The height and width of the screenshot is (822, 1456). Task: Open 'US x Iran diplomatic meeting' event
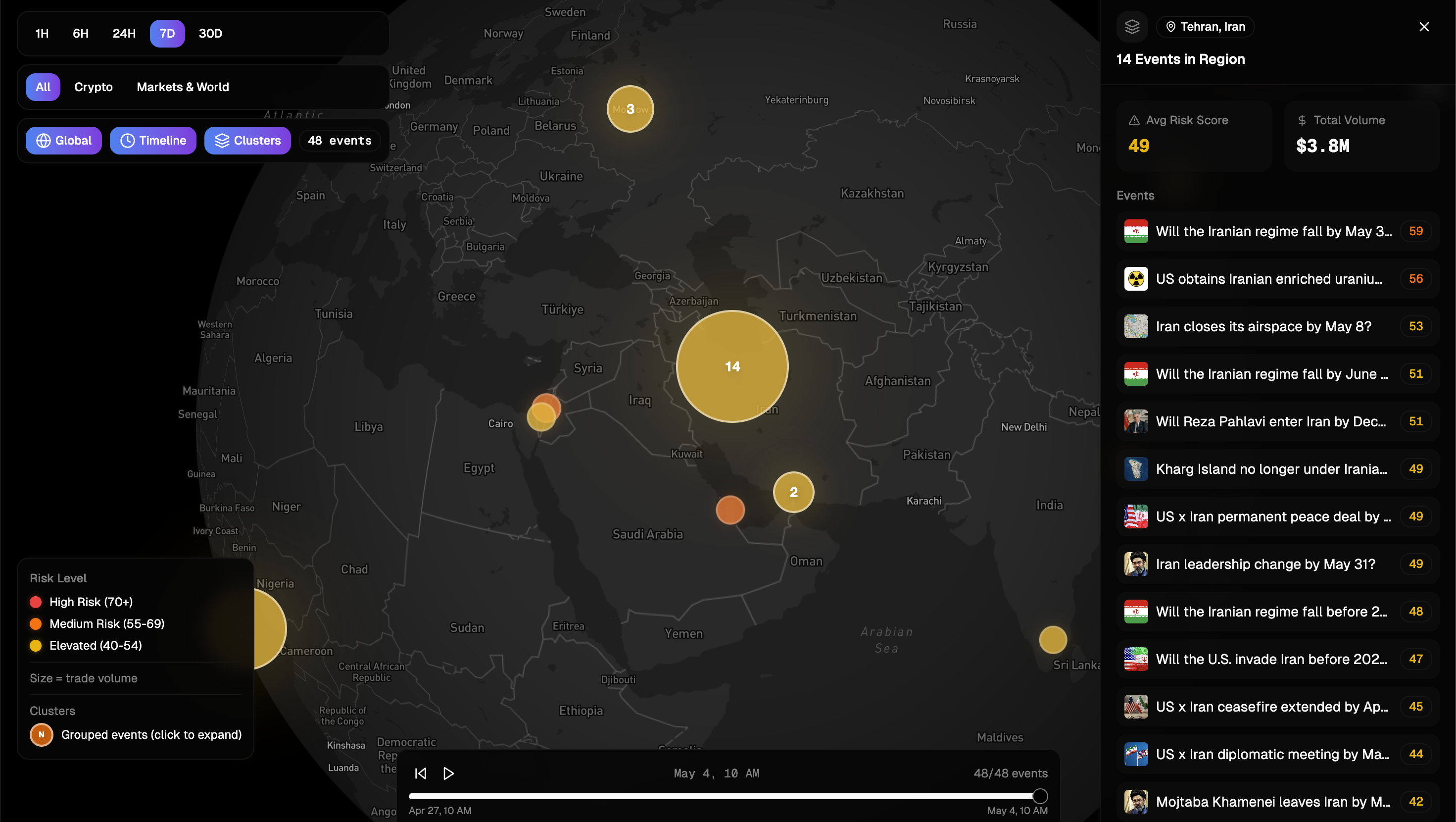(x=1278, y=754)
